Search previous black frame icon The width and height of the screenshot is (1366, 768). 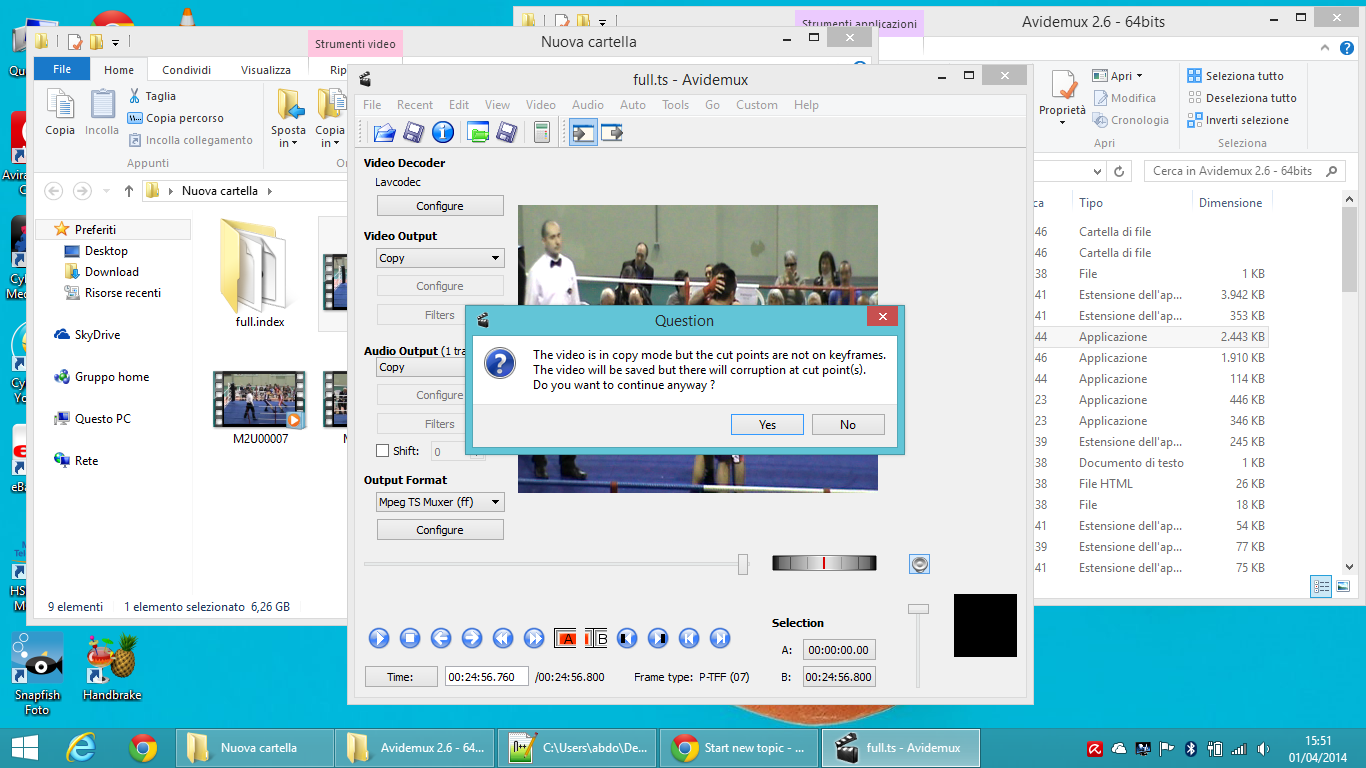[x=627, y=638]
